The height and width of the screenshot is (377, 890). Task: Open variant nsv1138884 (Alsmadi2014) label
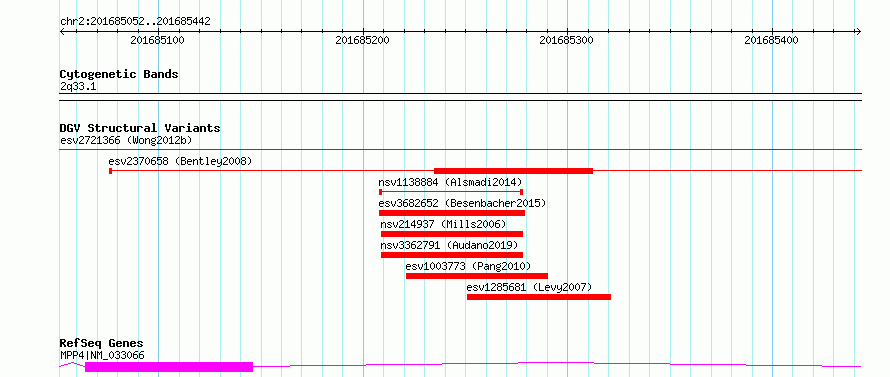tap(450, 182)
